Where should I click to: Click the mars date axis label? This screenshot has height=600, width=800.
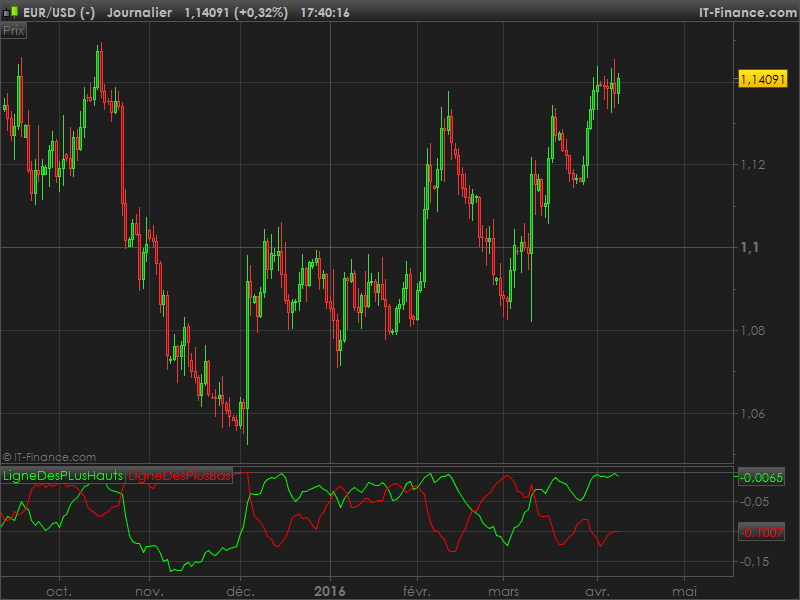[x=504, y=591]
